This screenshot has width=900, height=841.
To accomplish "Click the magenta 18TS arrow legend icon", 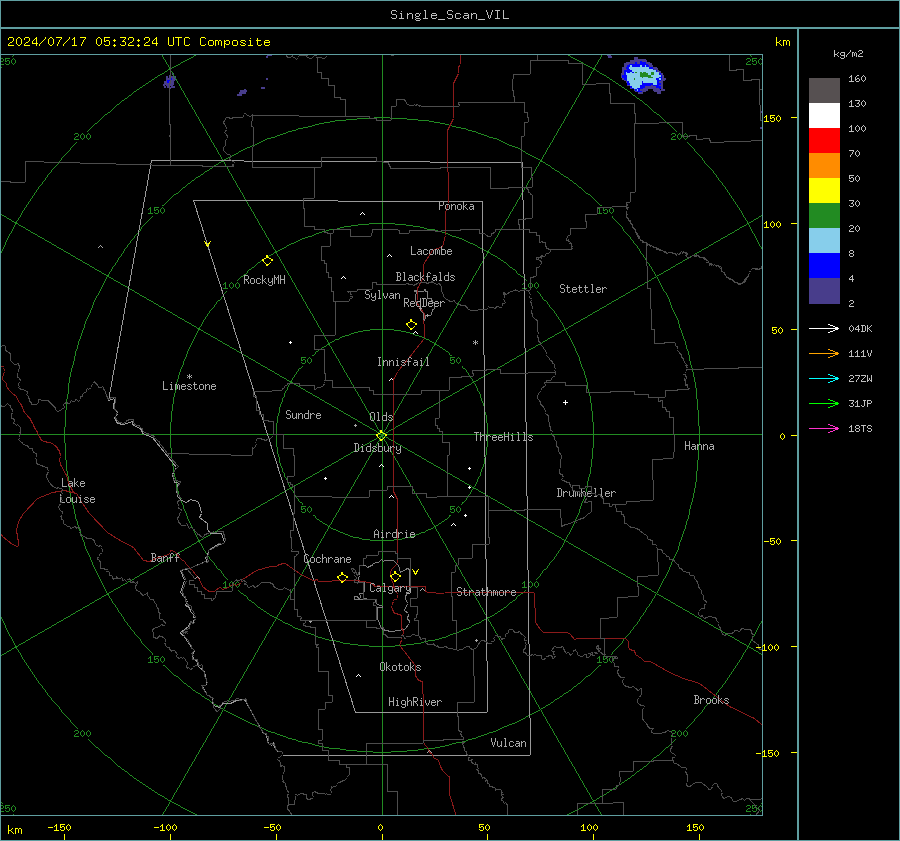I will [824, 428].
